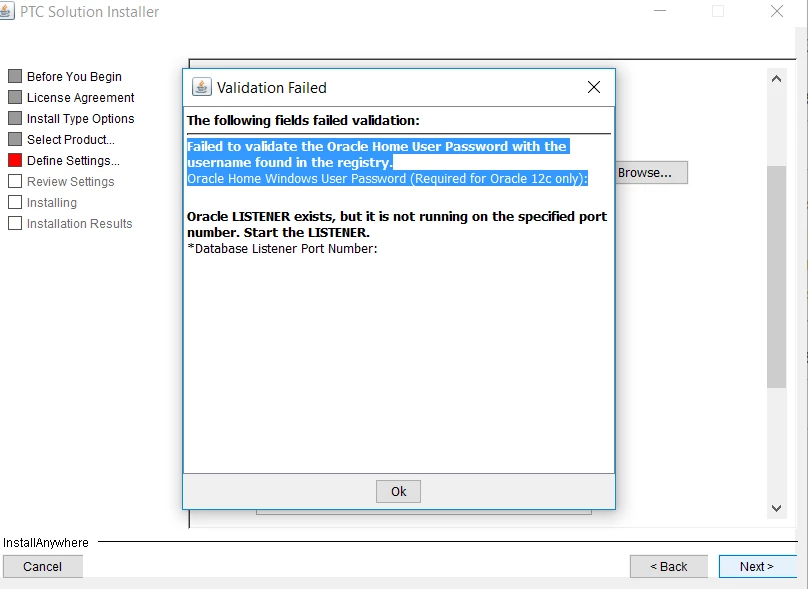Click the InstallAnywhere label
Image resolution: width=808 pixels, height=589 pixels.
[46, 543]
